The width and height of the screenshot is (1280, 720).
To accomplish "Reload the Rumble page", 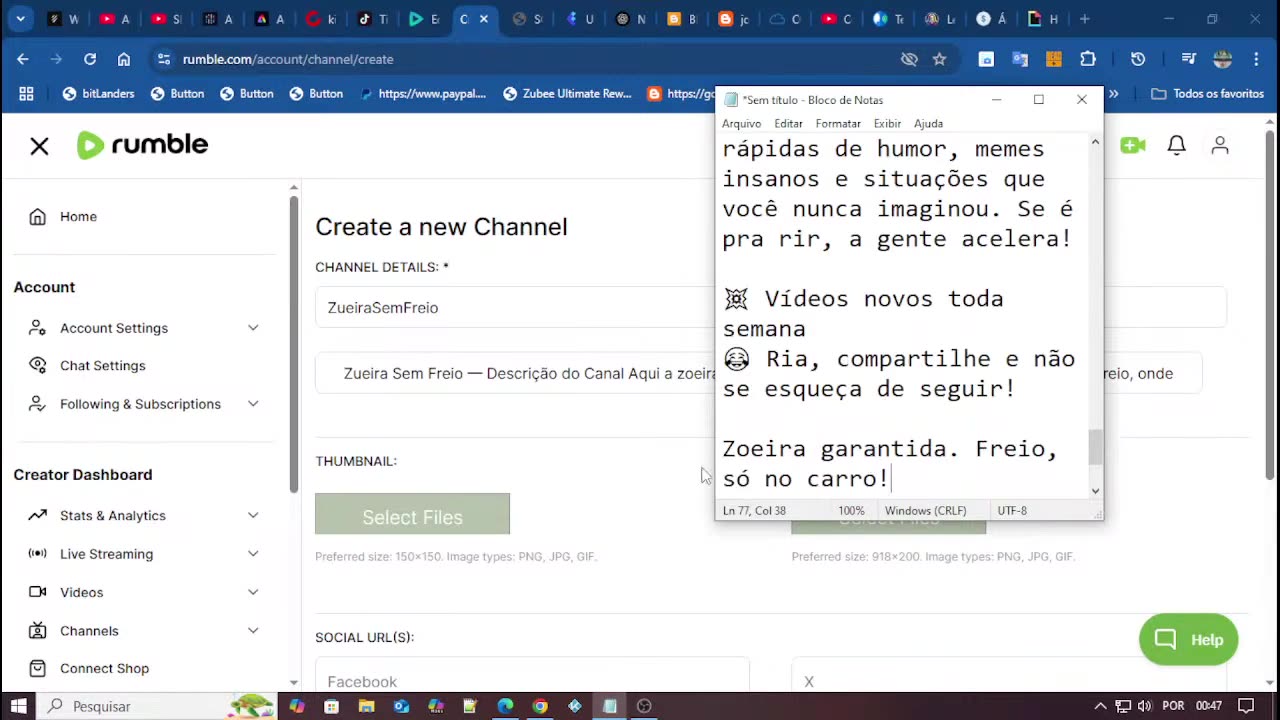I will pyautogui.click(x=90, y=59).
